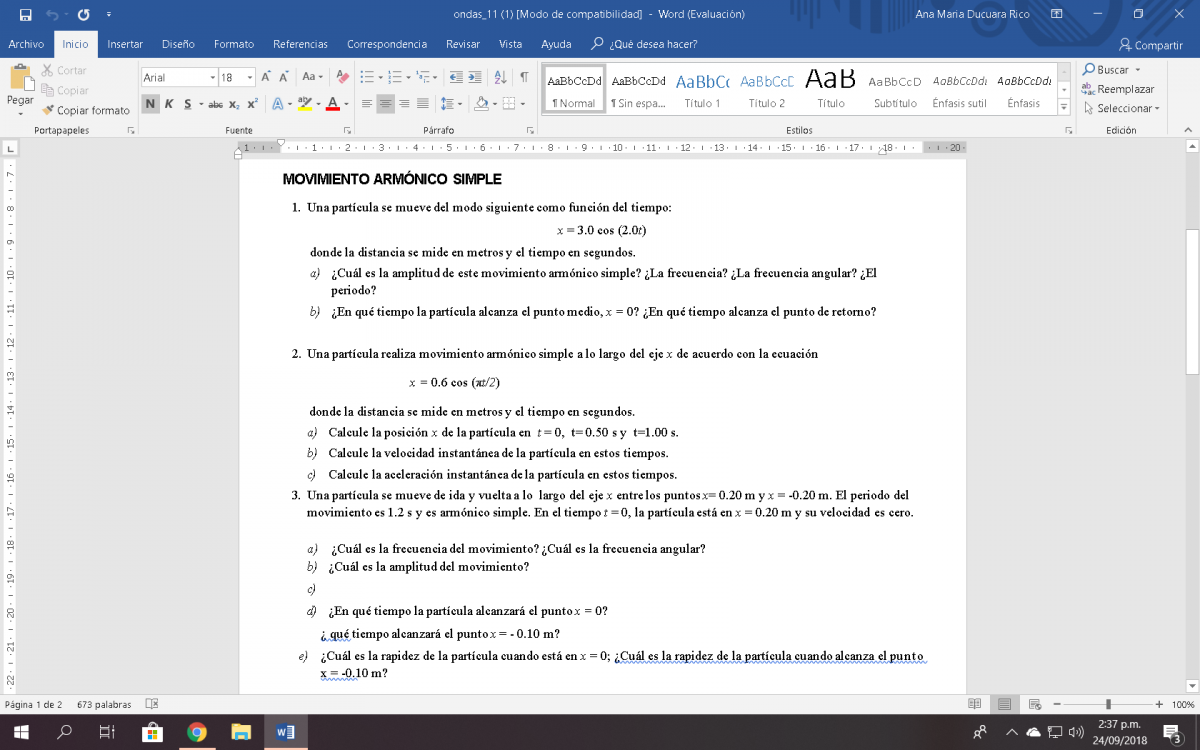The image size is (1200, 750).
Task: Sort the selection alphabetically
Action: 500,77
